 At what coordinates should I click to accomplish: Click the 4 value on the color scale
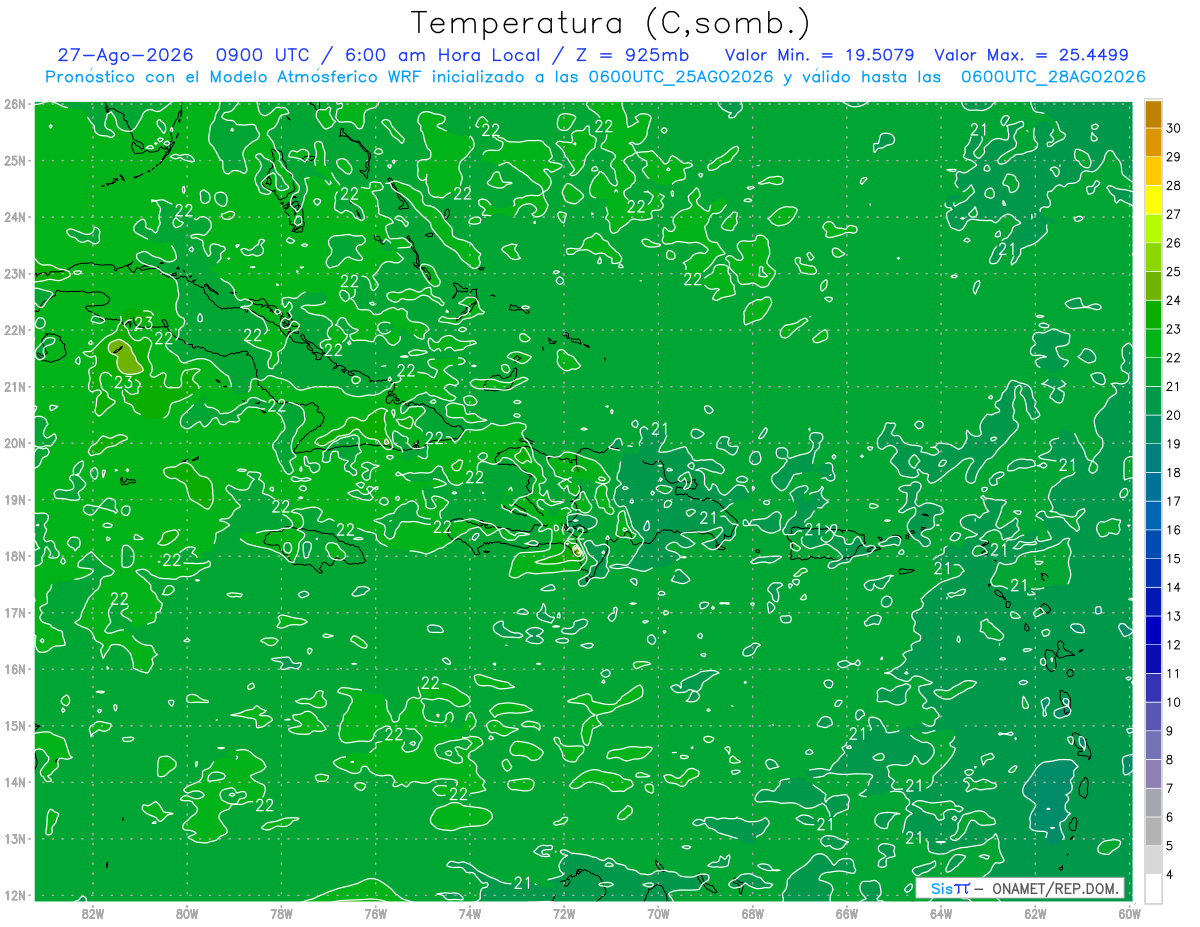tap(1171, 874)
